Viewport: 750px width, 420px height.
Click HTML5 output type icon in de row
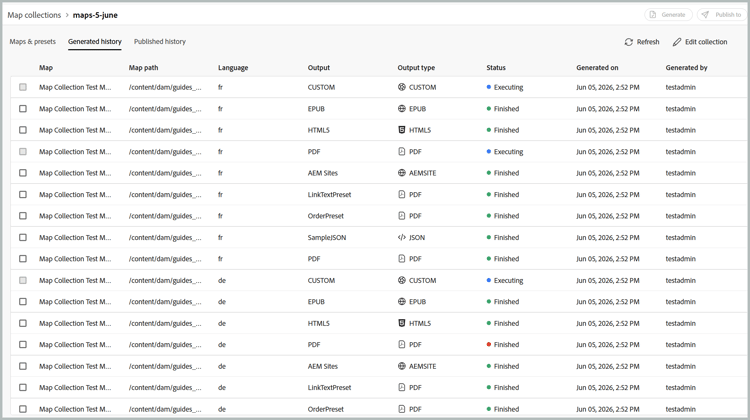402,323
